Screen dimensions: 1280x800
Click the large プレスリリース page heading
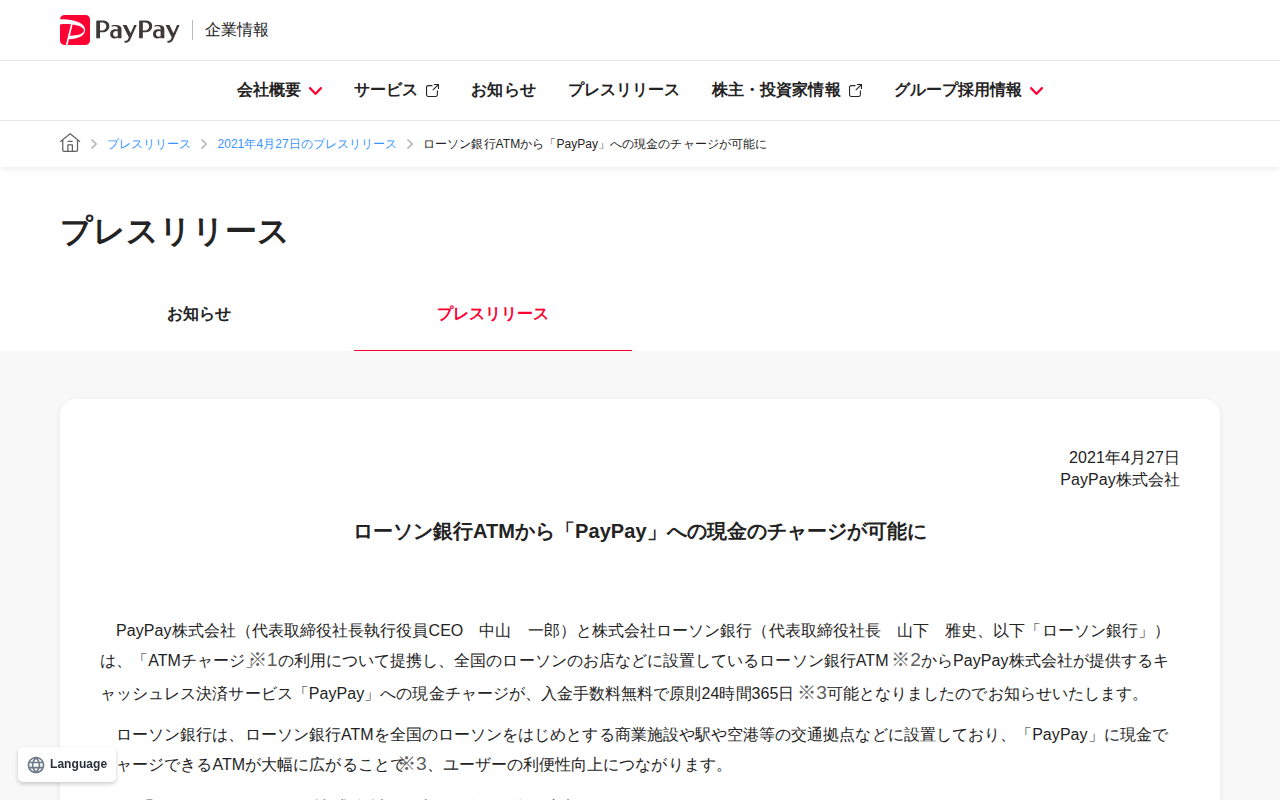tap(174, 231)
